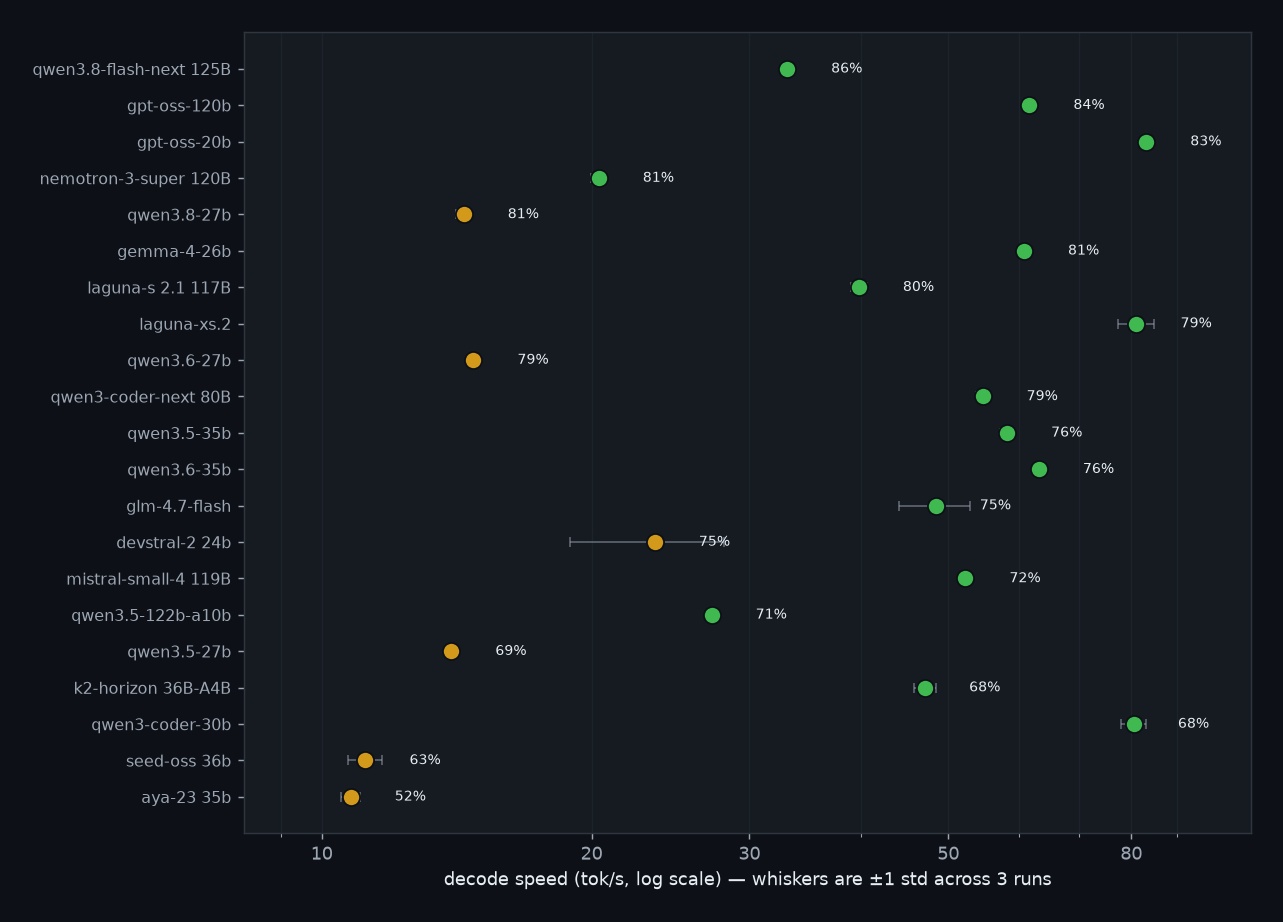This screenshot has height=922, width=1283.
Task: Select the 'qwen3.5-27b' model name
Action: point(179,652)
